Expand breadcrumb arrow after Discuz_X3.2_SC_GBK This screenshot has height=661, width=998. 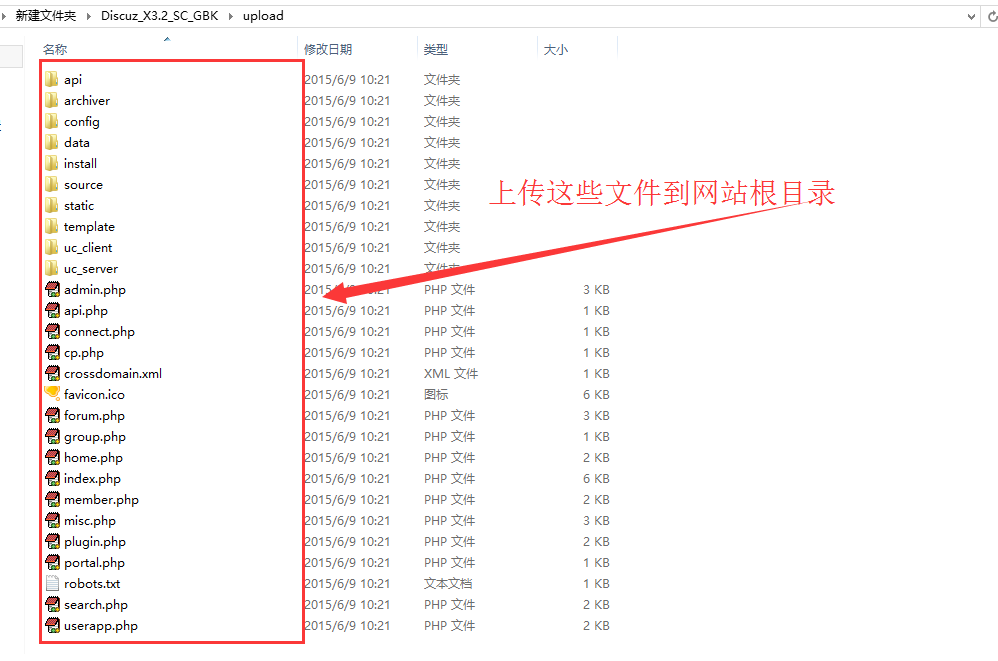click(x=233, y=16)
